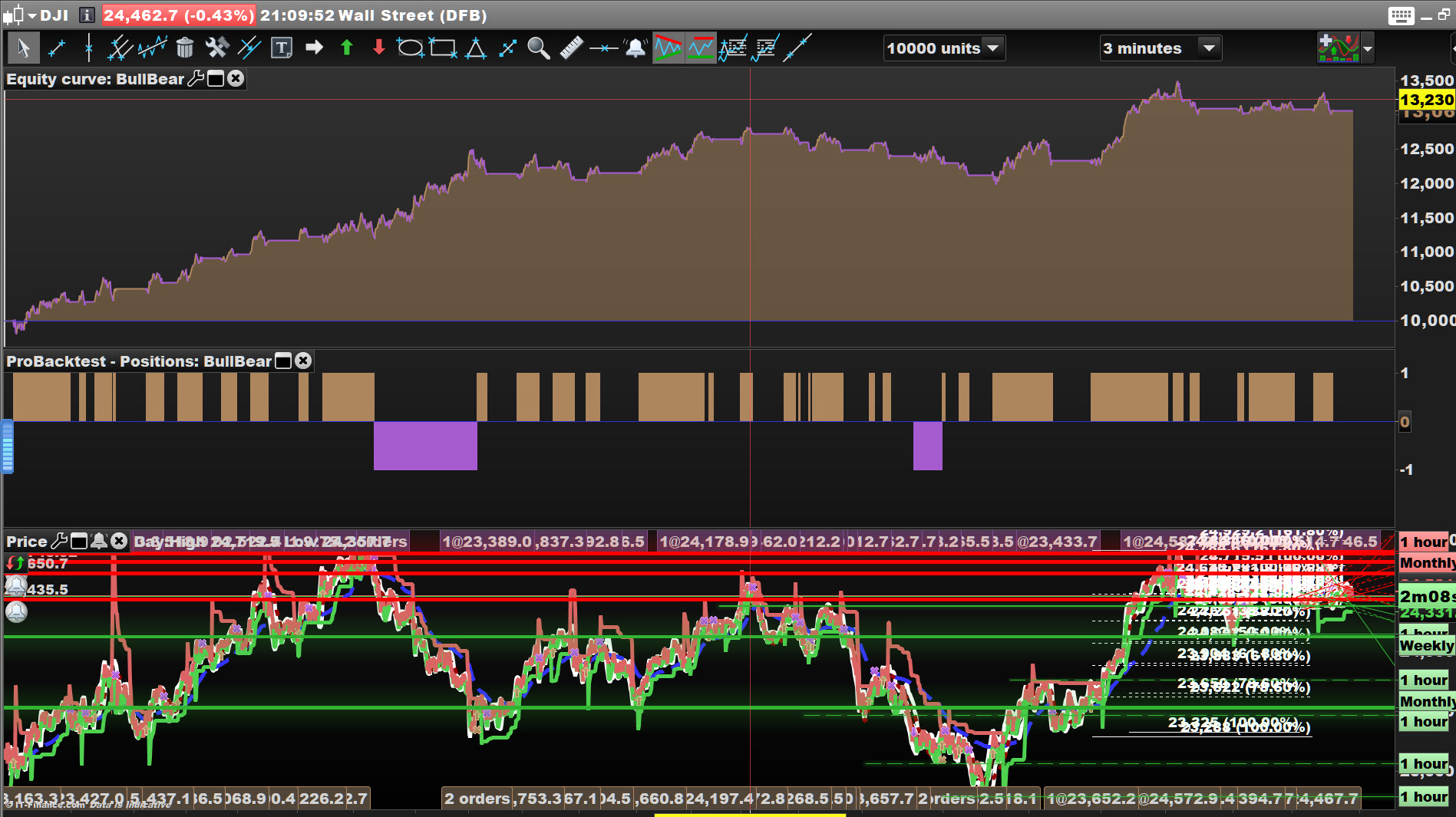The width and height of the screenshot is (1456, 817).
Task: Click the DJI instrument info icon
Action: tap(87, 15)
